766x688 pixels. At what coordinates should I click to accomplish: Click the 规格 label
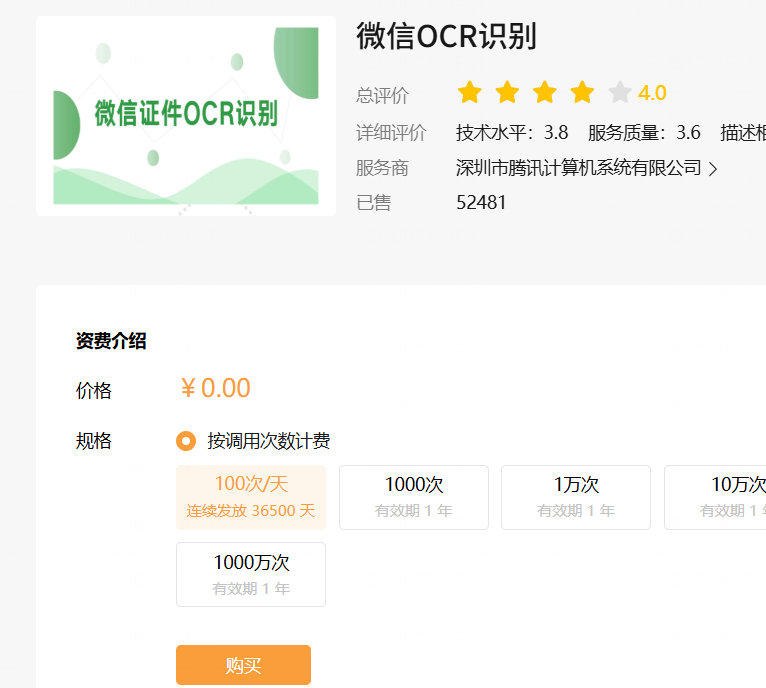93,441
